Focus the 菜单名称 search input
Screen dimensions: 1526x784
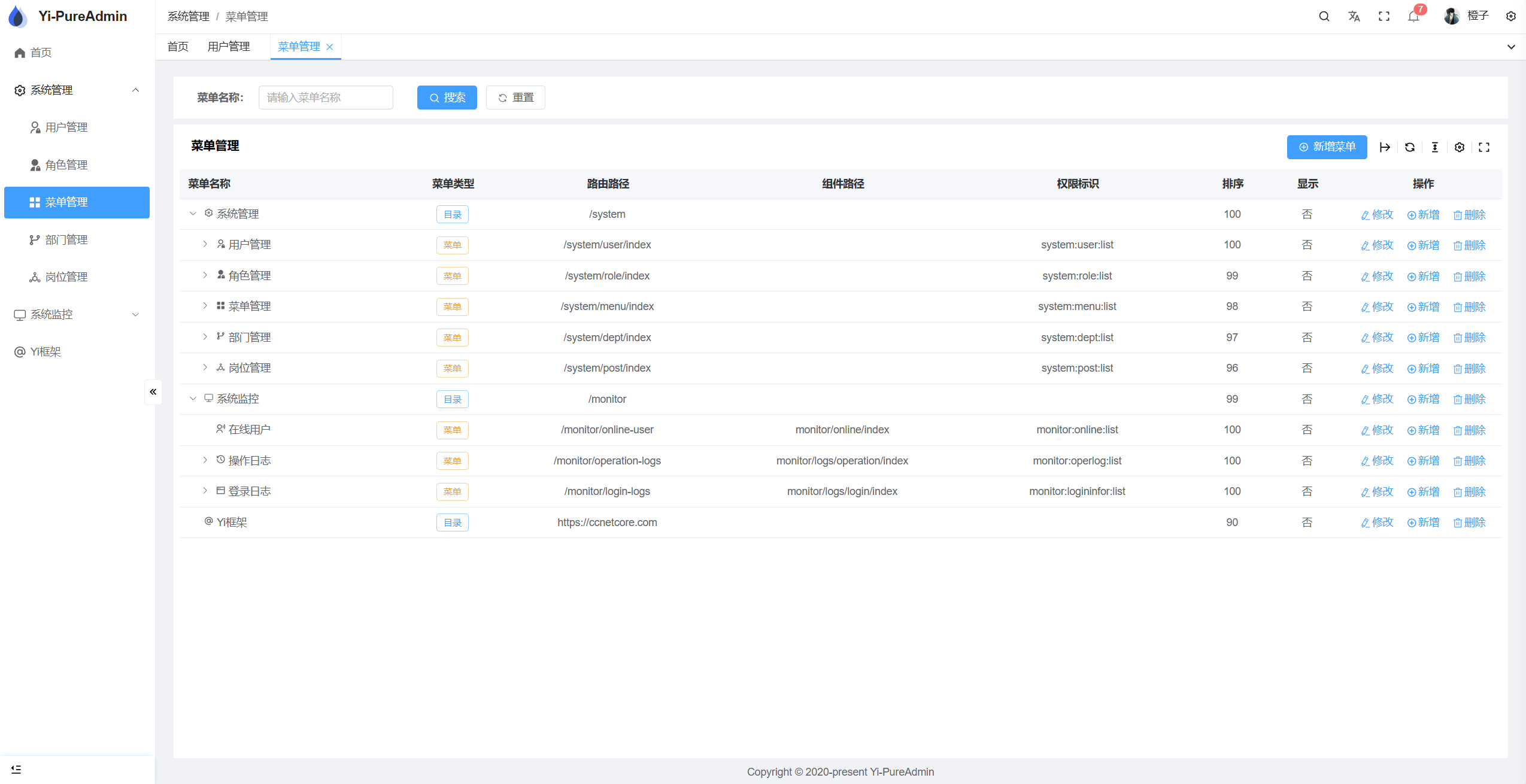(x=326, y=98)
